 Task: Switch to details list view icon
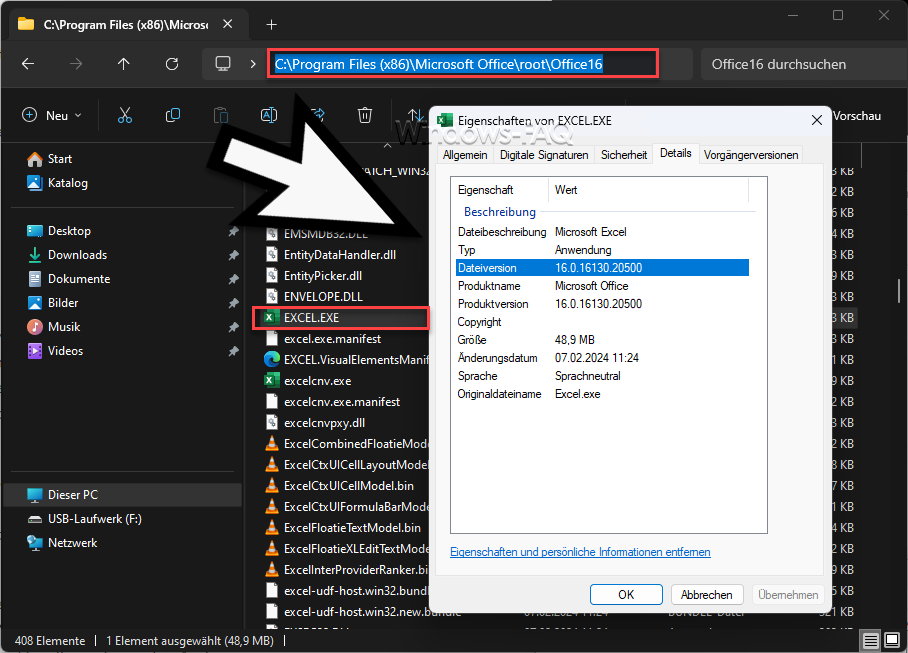pos(870,641)
